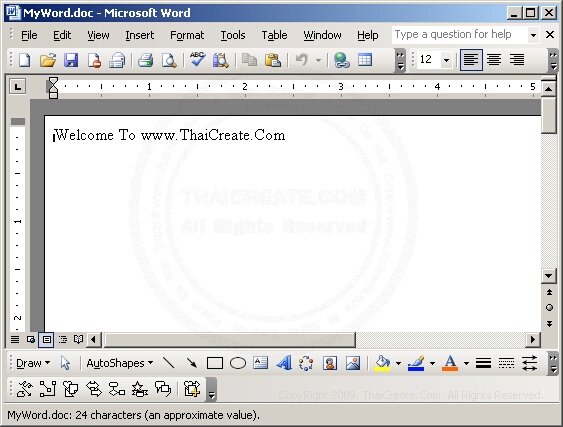Open the Insert menu
563x427 pixels.
pos(139,35)
